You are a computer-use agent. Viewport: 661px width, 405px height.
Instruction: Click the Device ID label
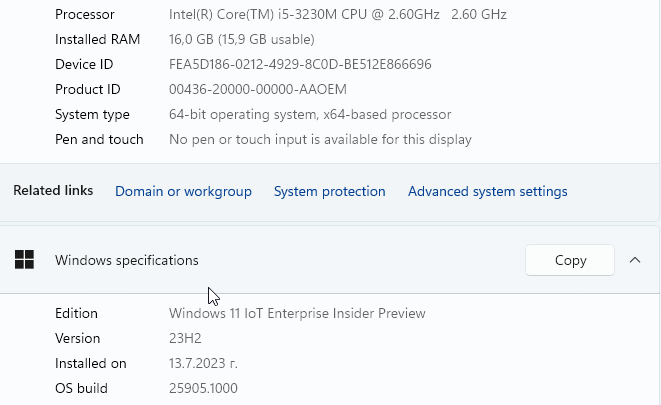(x=84, y=64)
